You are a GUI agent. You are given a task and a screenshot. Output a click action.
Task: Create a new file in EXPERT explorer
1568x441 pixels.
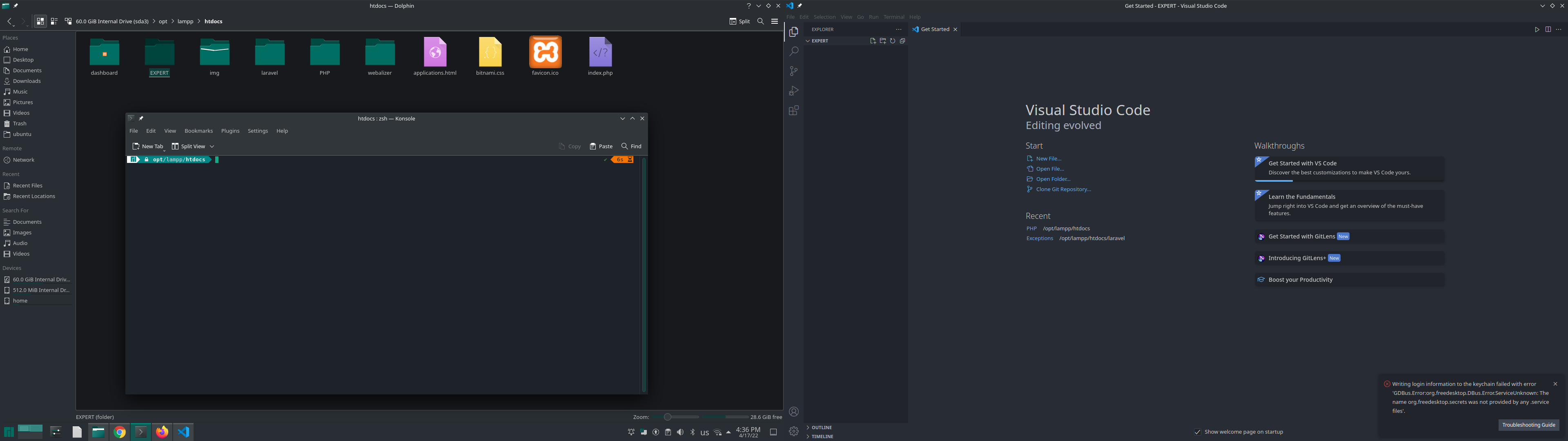[x=873, y=41]
